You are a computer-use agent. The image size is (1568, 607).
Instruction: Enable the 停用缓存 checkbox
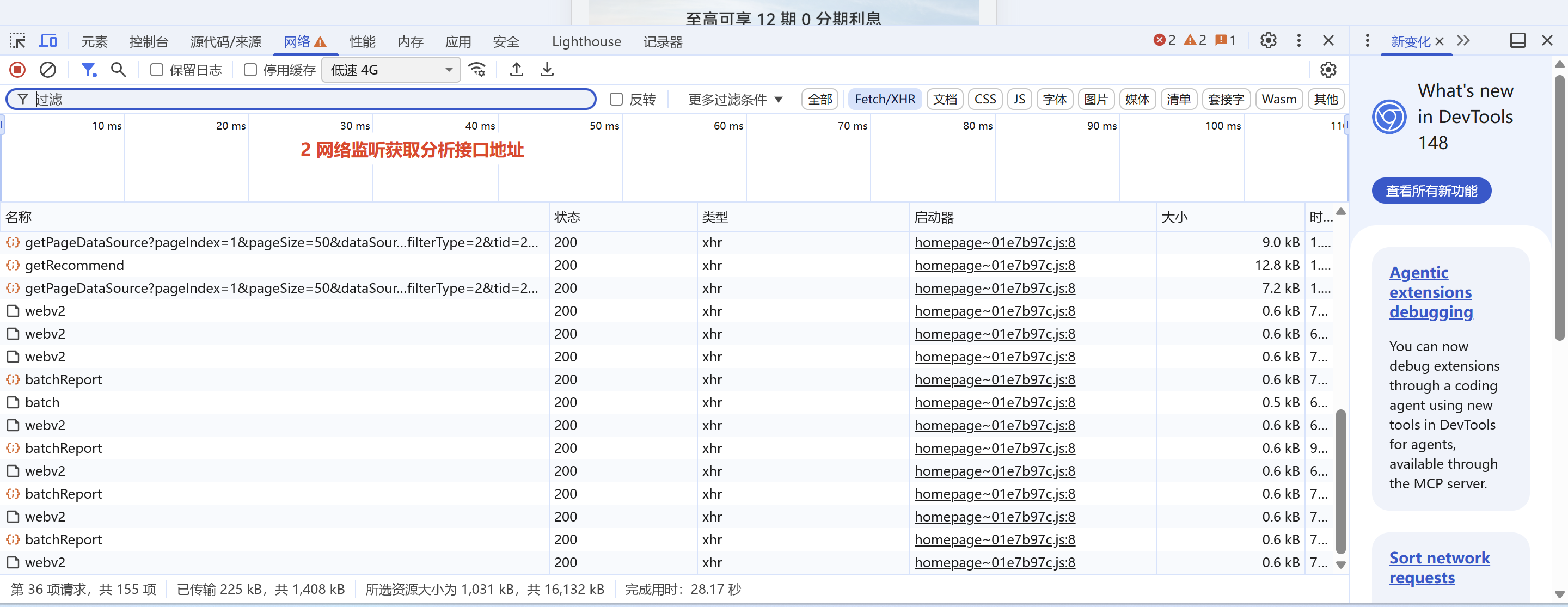[250, 70]
